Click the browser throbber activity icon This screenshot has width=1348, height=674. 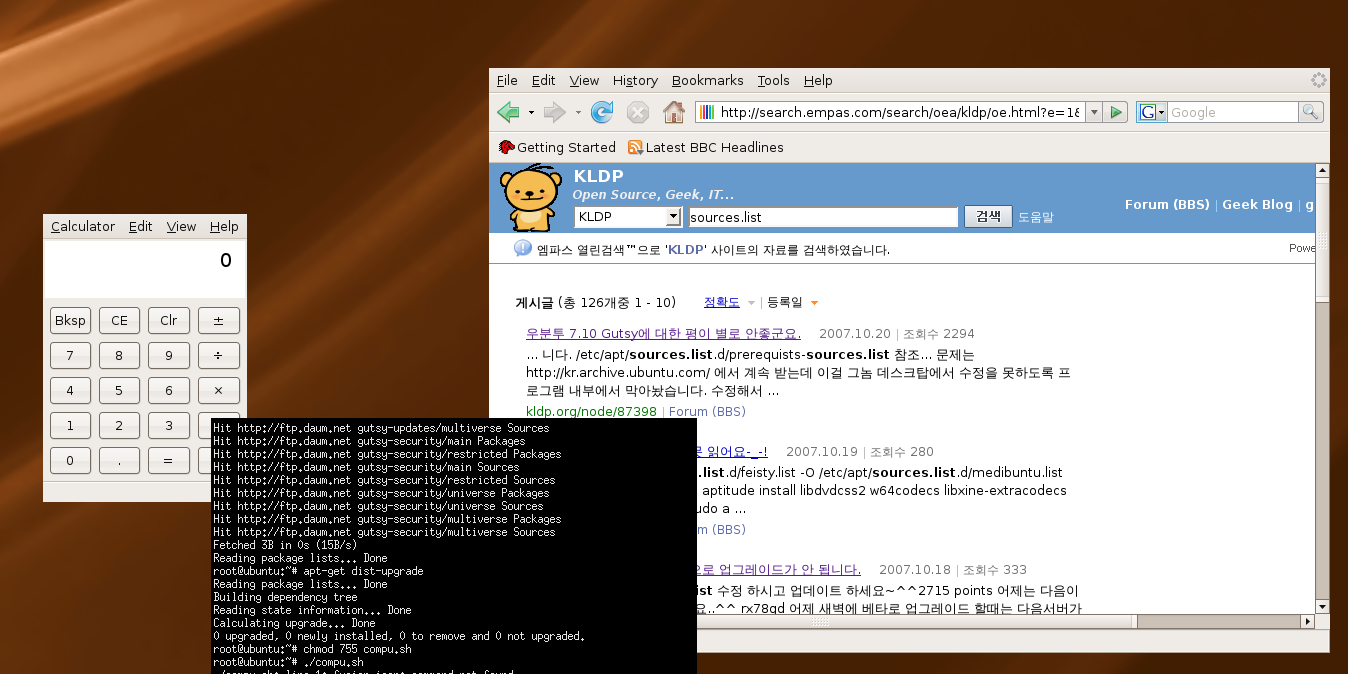tap(1319, 80)
